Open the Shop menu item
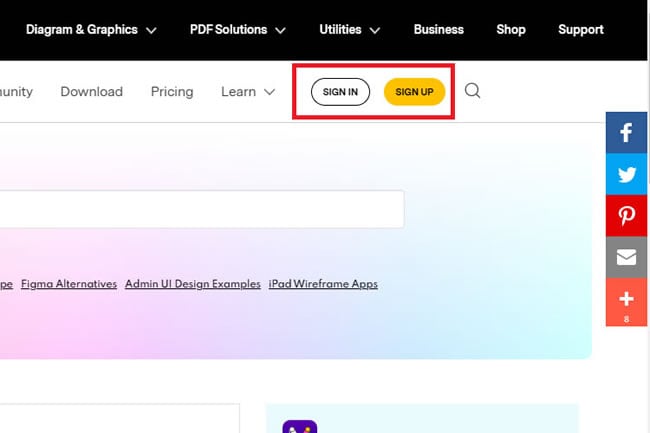 tap(511, 29)
